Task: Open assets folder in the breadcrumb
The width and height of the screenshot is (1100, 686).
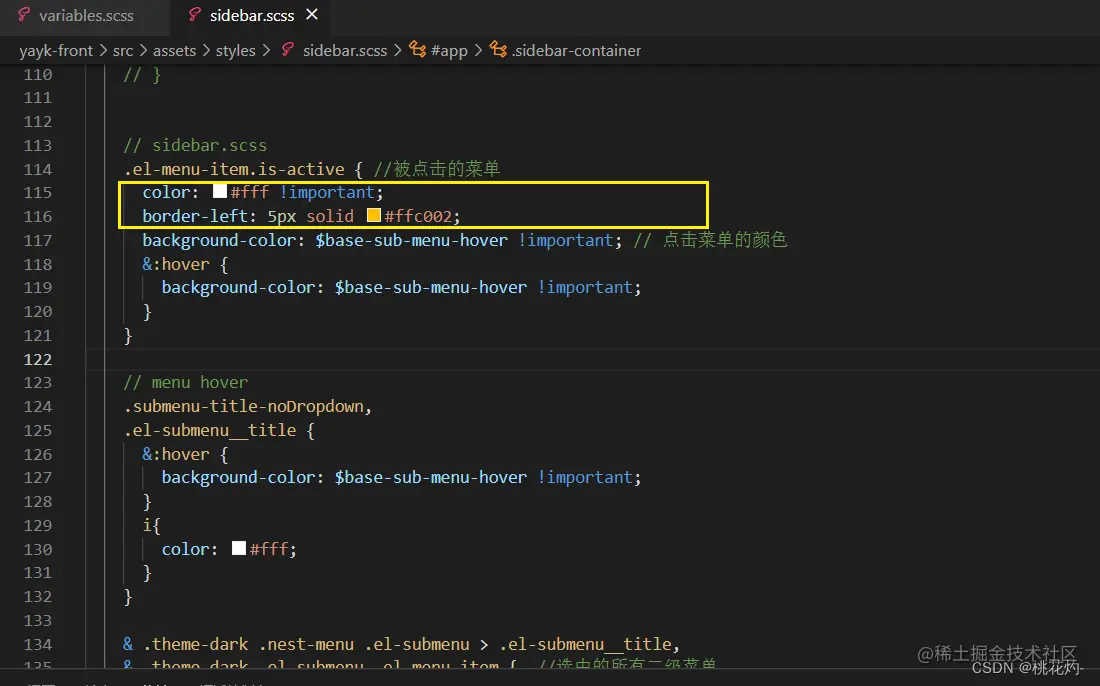Action: [x=174, y=51]
